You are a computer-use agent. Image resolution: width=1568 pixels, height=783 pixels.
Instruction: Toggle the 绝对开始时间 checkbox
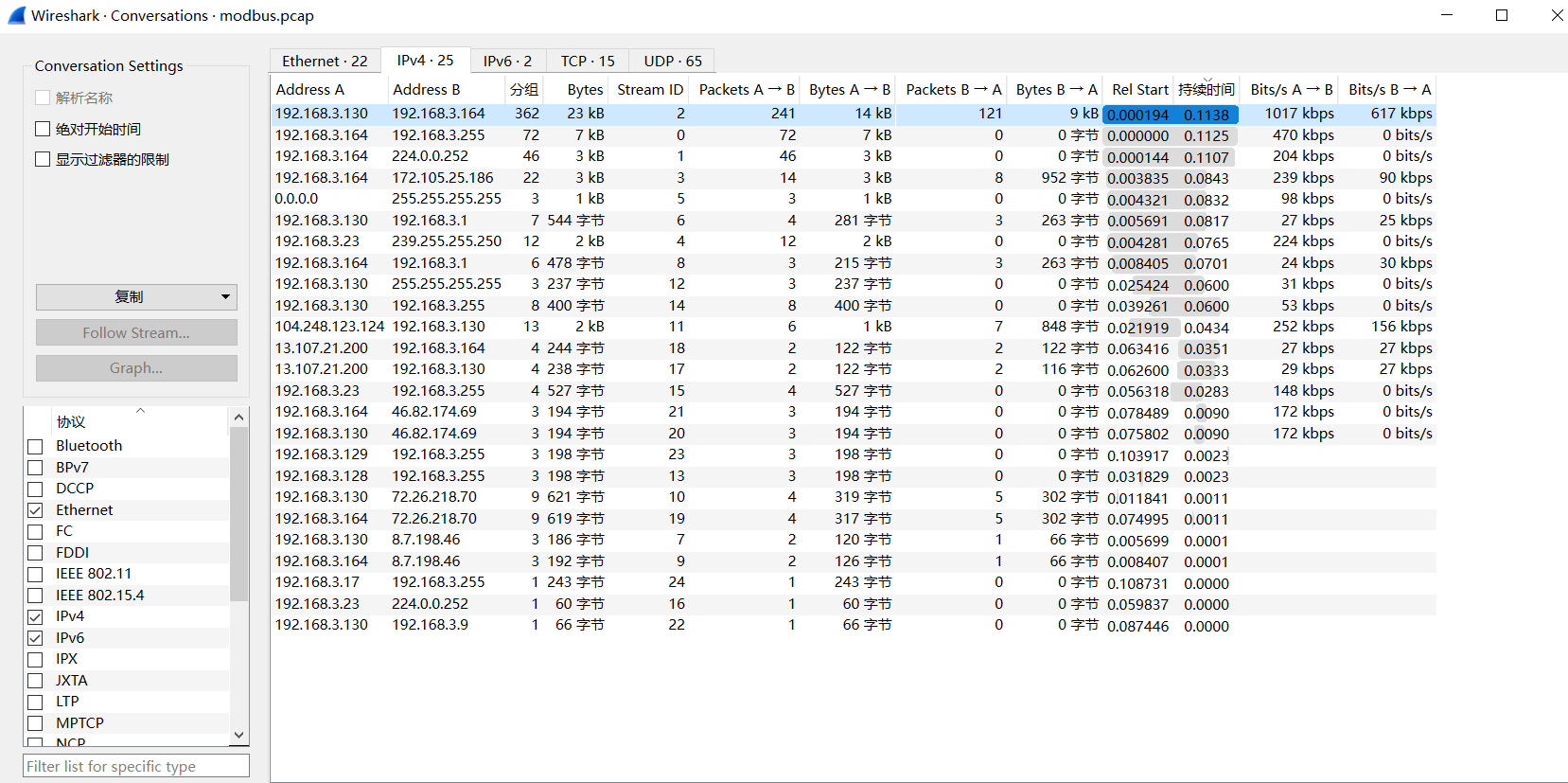(x=43, y=129)
